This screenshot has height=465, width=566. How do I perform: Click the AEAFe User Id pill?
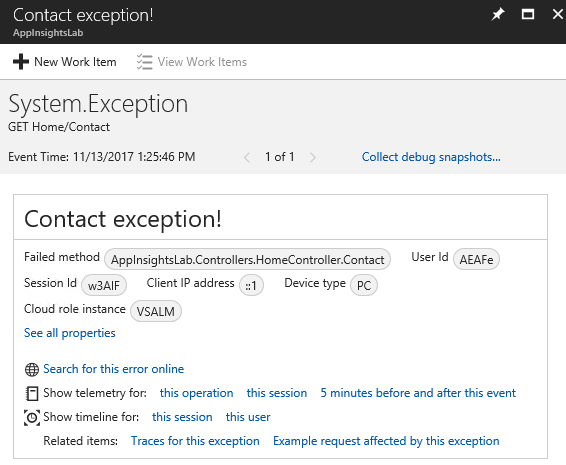pyautogui.click(x=476, y=259)
